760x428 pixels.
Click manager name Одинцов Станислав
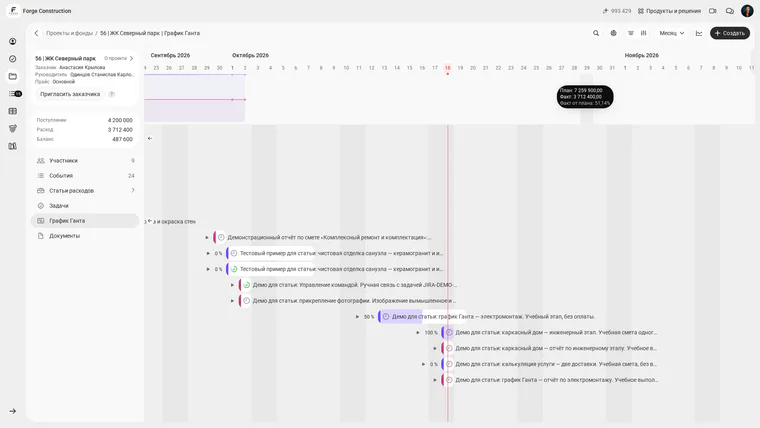tap(101, 75)
